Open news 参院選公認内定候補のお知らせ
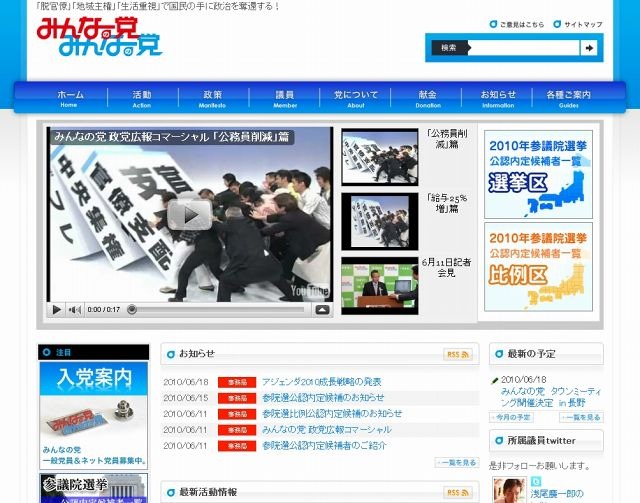 [x=323, y=398]
